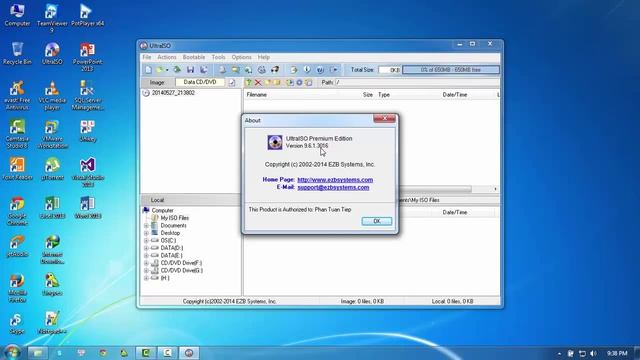Click the Data CD/DVD image type field
Screen dimensions: 640x360
coord(200,82)
